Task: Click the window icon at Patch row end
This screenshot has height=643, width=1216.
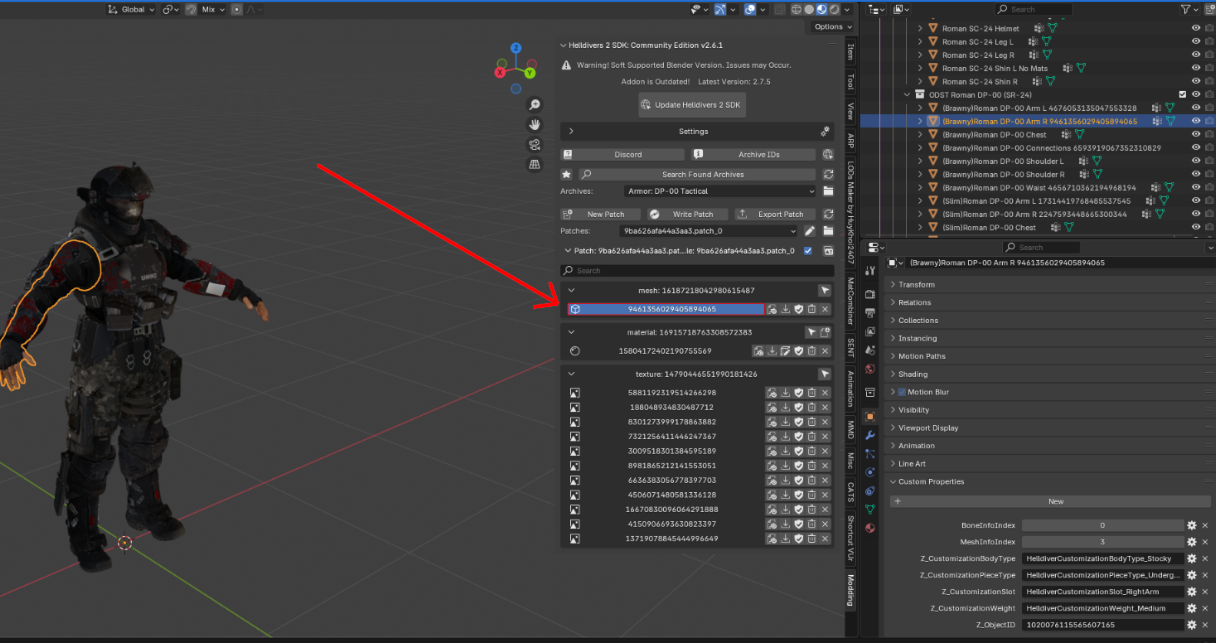Action: [826, 251]
